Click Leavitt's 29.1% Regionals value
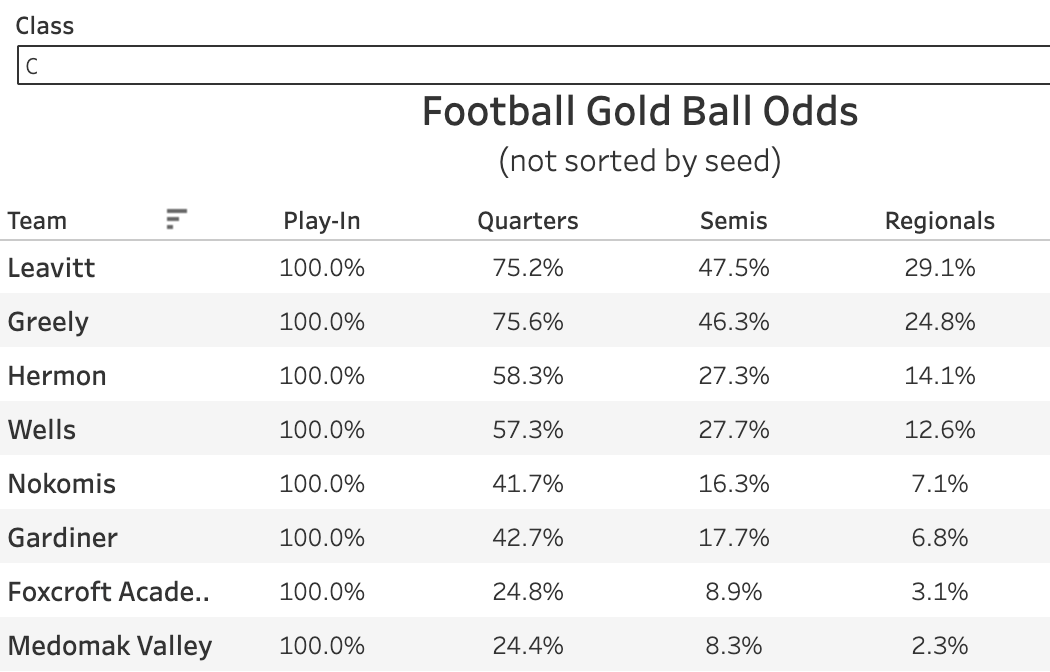 click(x=939, y=268)
